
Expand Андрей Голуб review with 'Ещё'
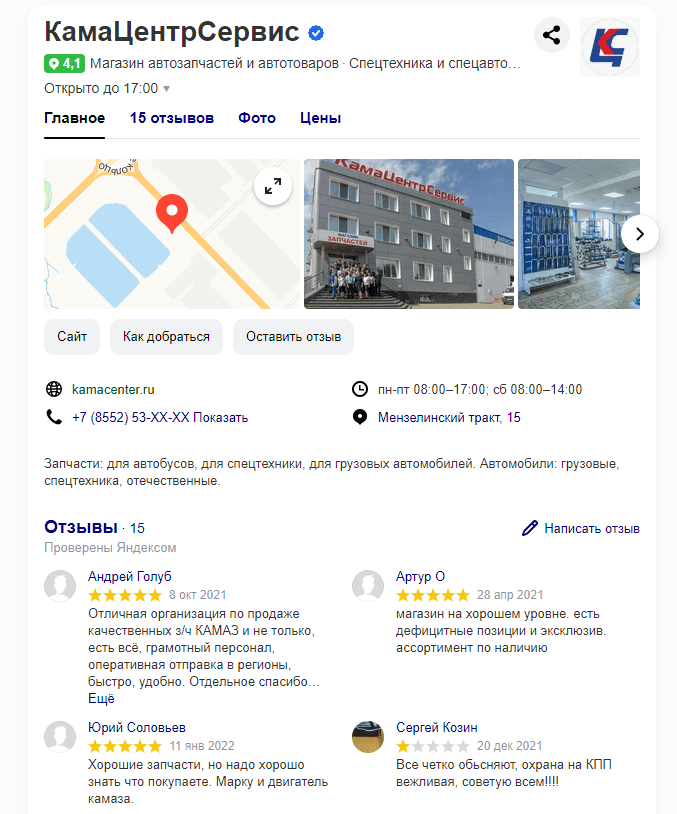click(x=101, y=699)
